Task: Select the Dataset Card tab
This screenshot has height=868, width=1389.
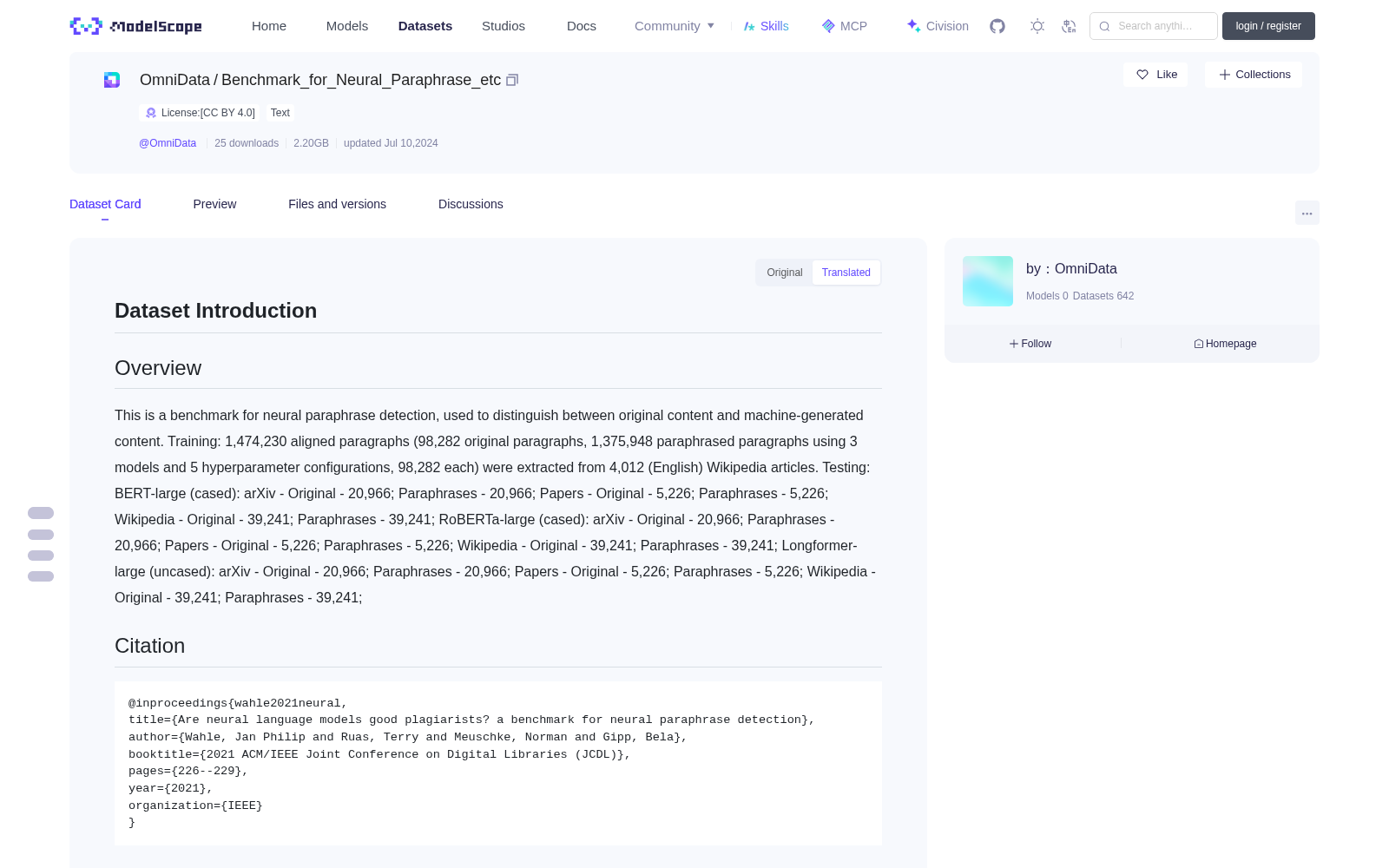Action: pyautogui.click(x=105, y=204)
